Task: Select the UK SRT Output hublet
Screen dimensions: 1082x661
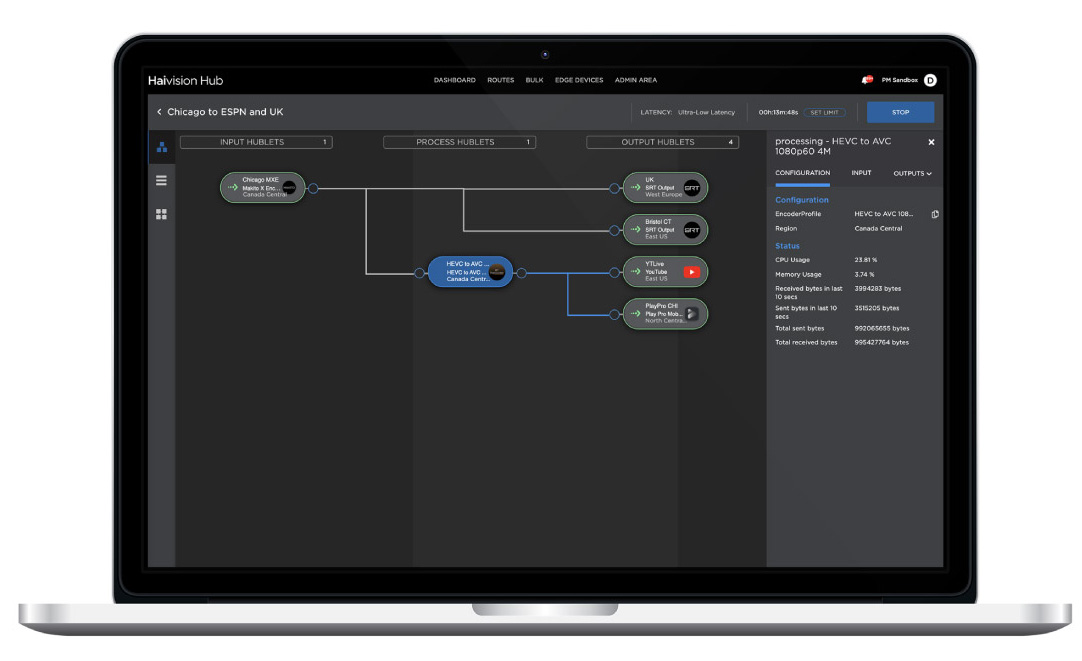Action: pyautogui.click(x=665, y=188)
